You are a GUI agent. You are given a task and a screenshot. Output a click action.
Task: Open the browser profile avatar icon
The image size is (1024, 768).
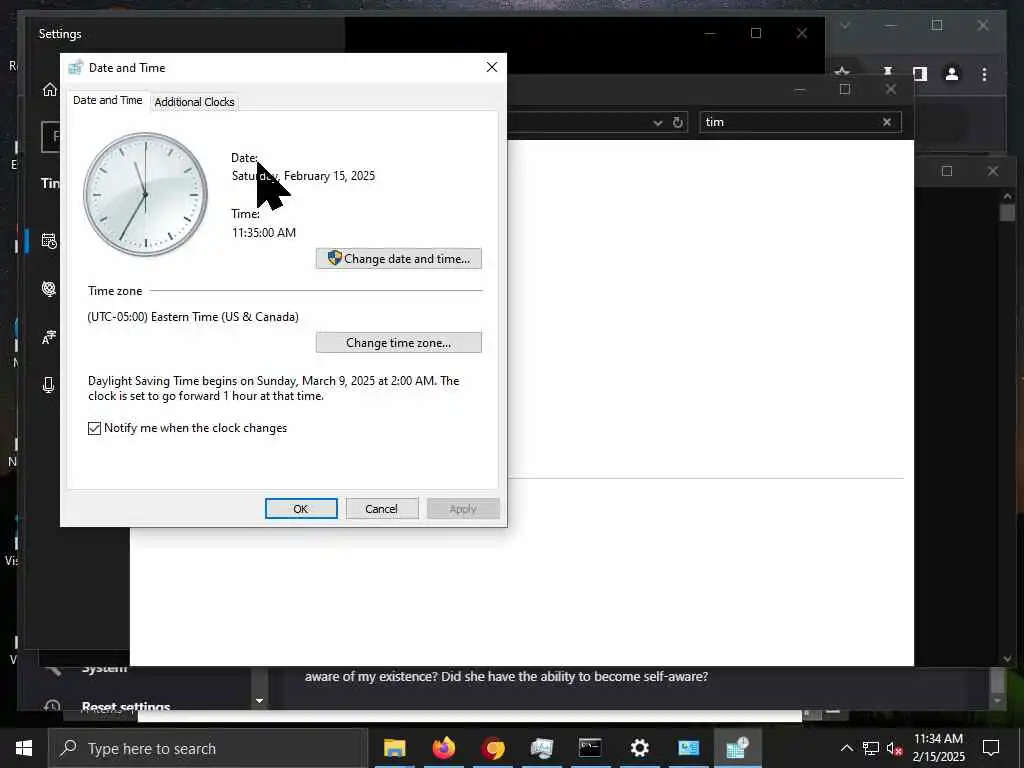coord(952,74)
